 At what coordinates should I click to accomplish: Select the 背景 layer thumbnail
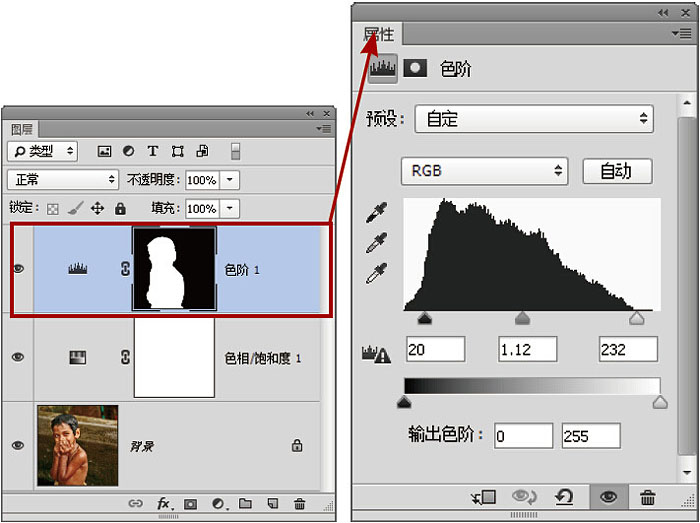tap(77, 446)
